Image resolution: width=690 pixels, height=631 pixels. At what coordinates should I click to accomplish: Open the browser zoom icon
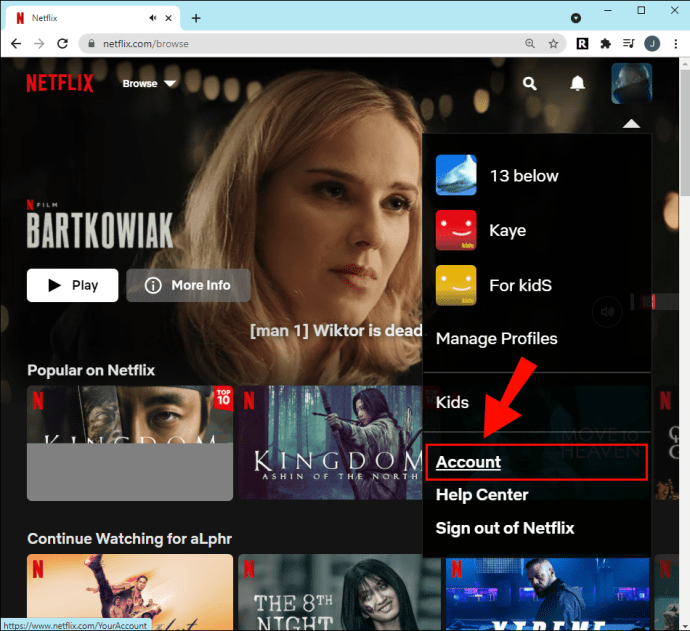coord(530,44)
